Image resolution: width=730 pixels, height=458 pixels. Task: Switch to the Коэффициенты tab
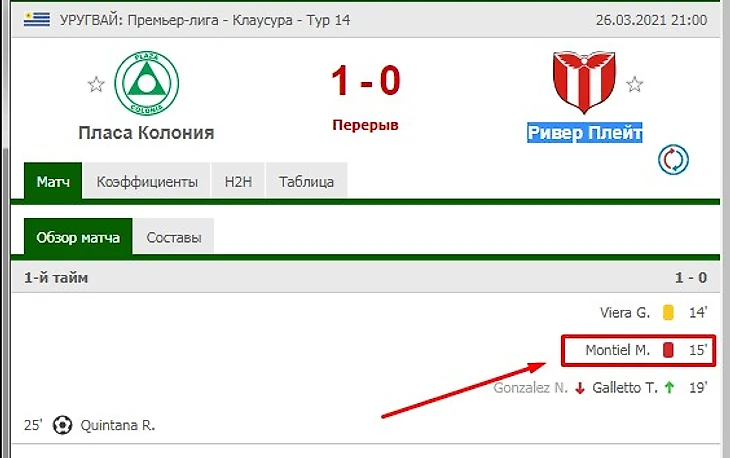coord(147,182)
